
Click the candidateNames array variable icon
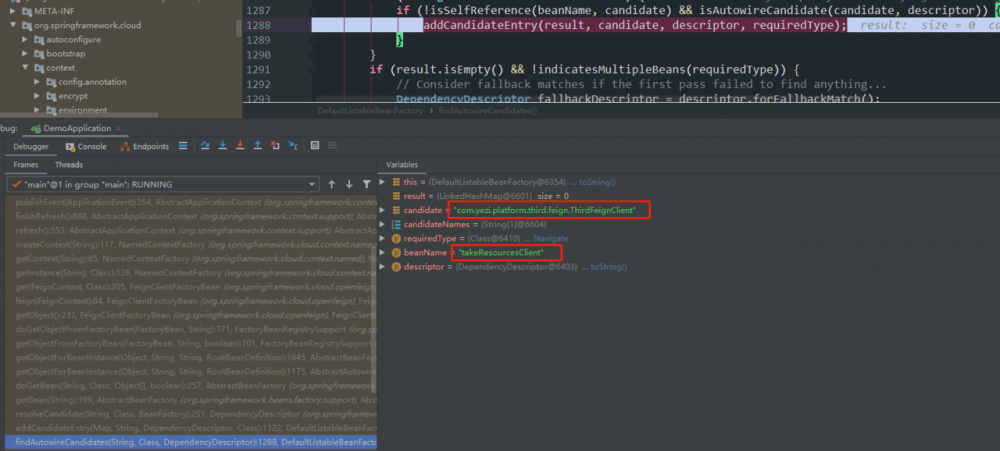tap(396, 225)
